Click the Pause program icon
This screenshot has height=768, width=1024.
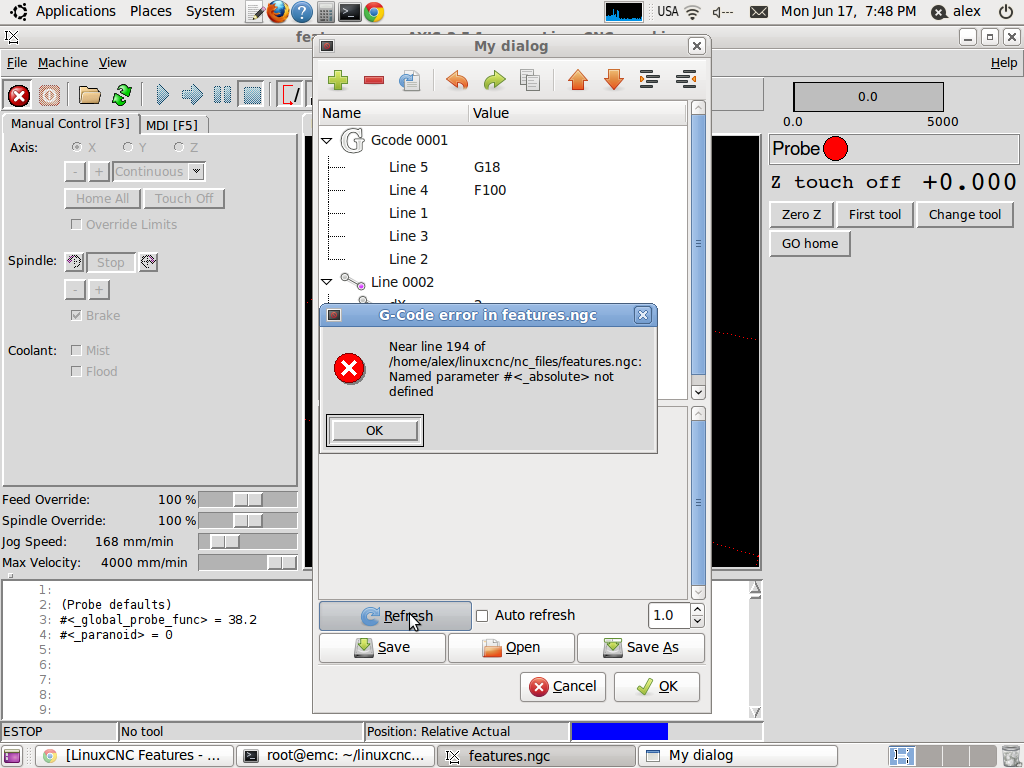tap(222, 95)
